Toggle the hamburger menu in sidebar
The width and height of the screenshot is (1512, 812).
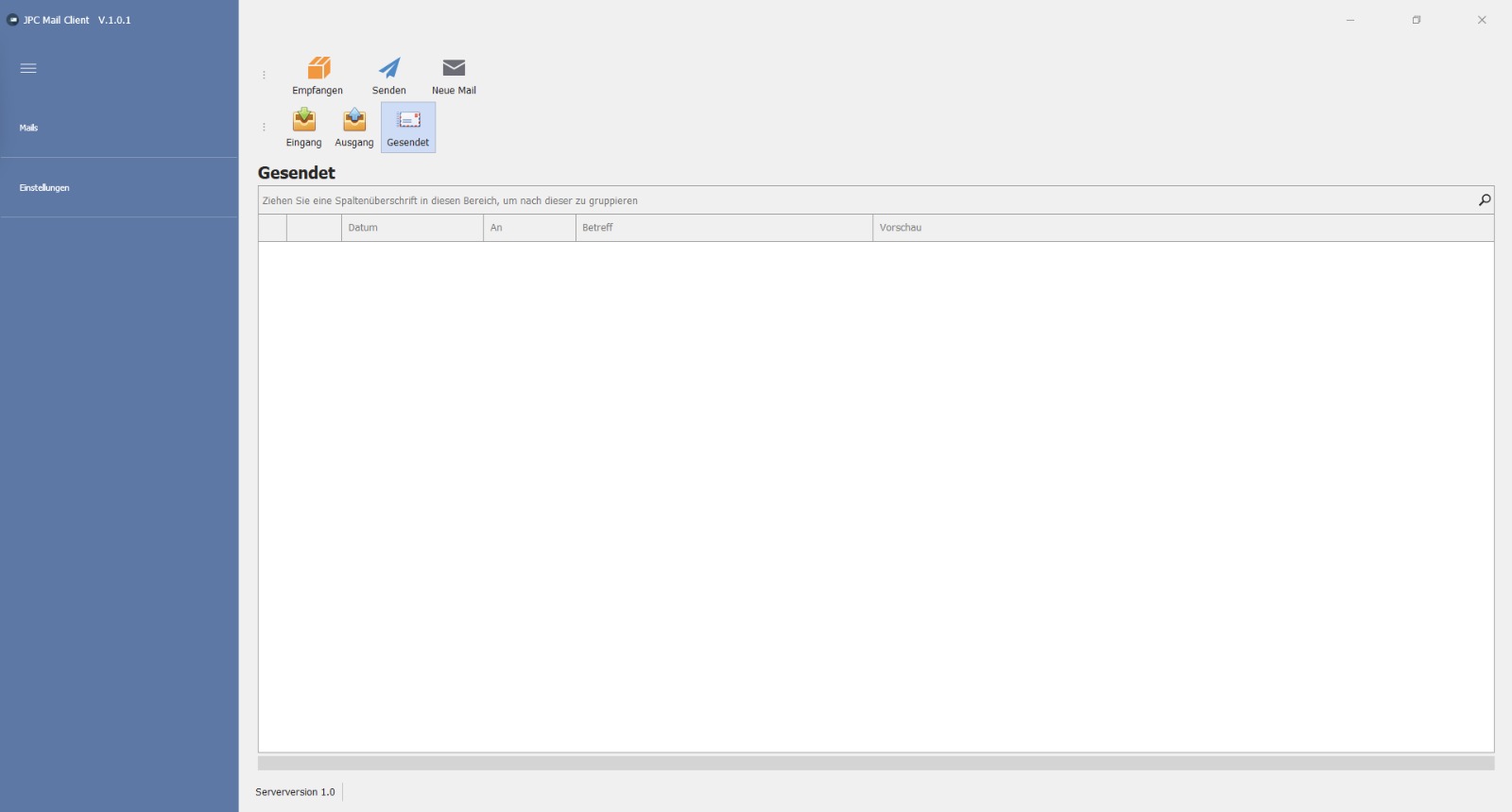tap(28, 68)
